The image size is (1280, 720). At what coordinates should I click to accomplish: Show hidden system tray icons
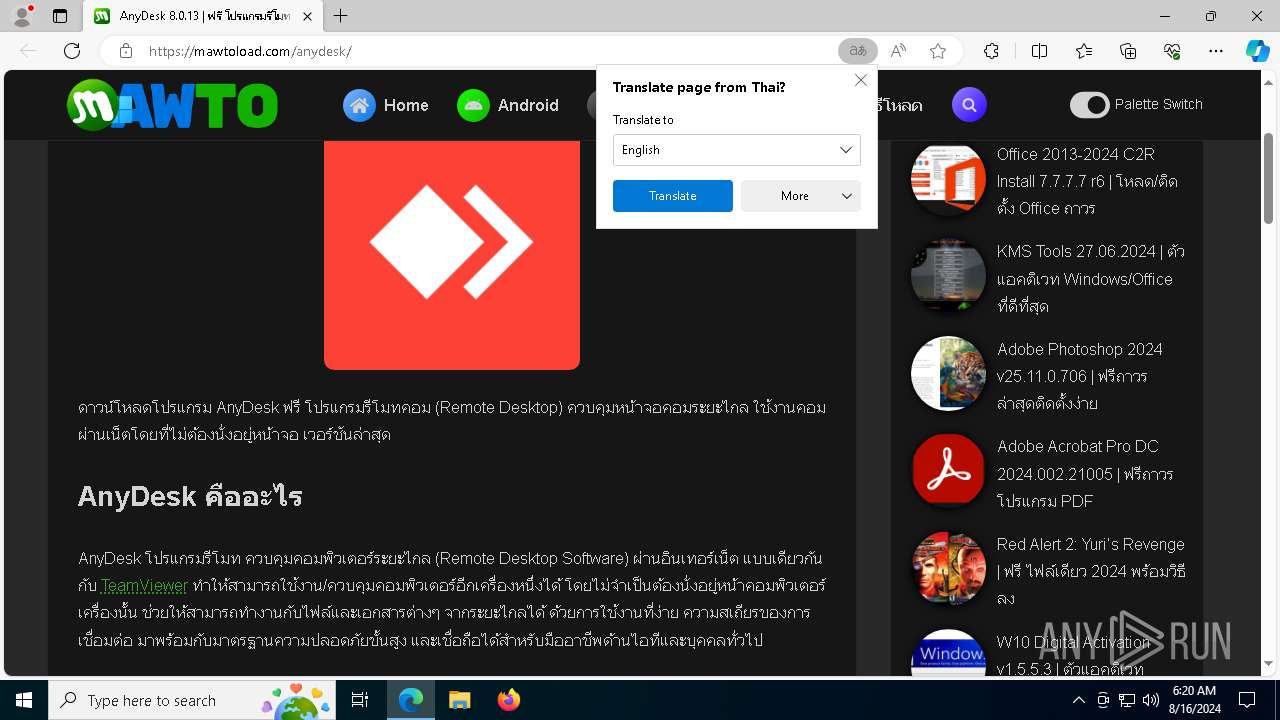click(x=1078, y=700)
